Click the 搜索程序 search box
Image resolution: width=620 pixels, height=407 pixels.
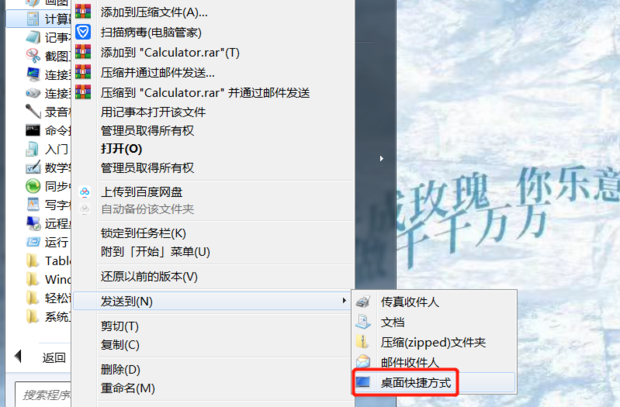[x=43, y=395]
